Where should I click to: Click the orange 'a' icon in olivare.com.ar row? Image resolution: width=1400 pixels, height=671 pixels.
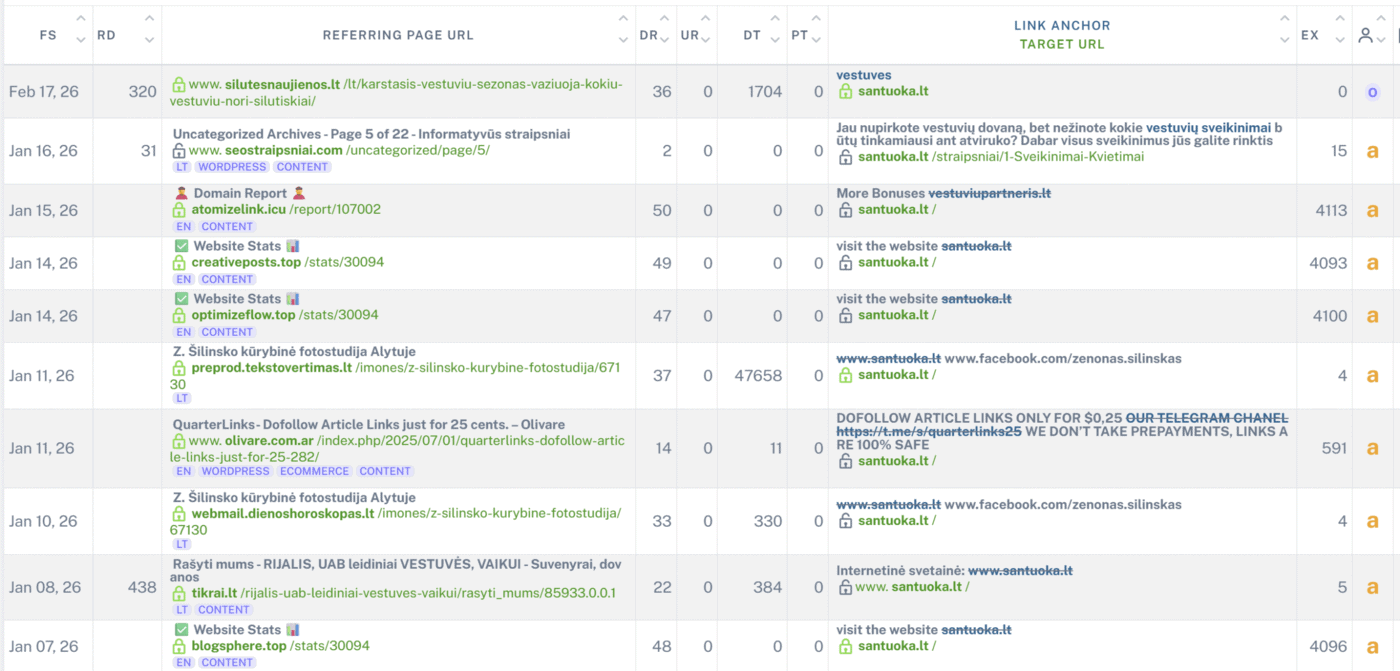point(1372,448)
